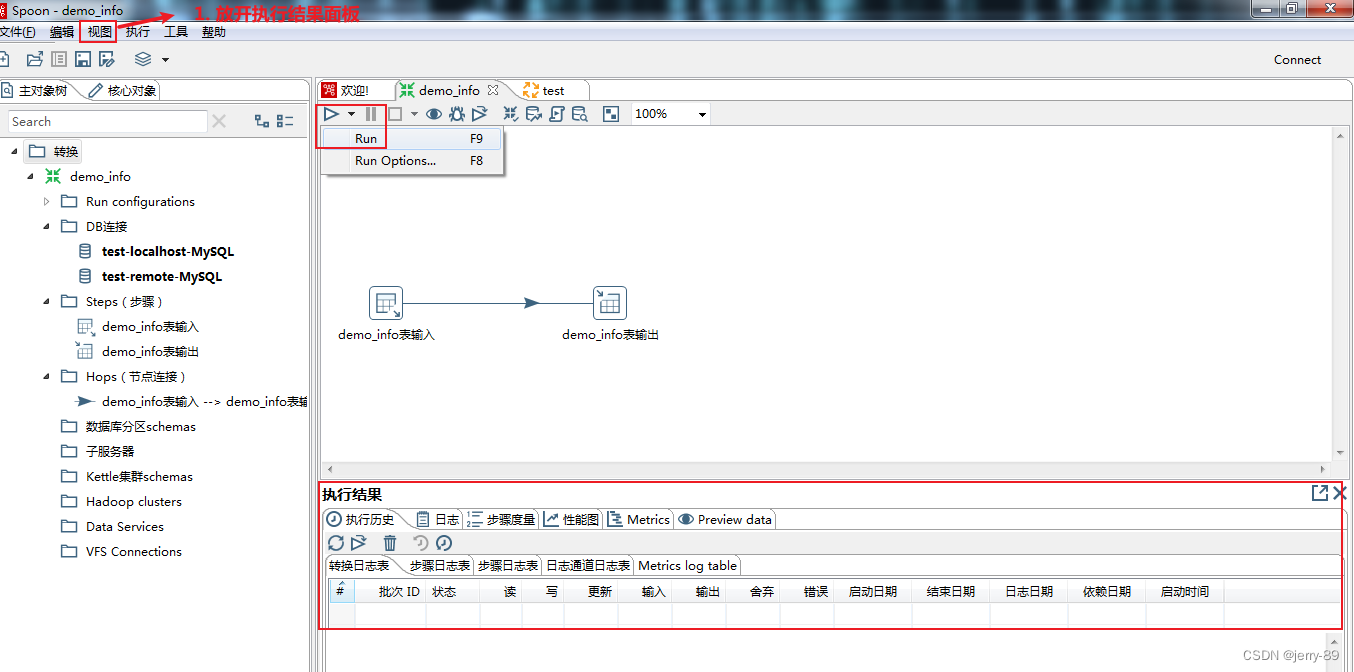1354x672 pixels.
Task: Collapse the Steps（步骤）node
Action: 46,301
